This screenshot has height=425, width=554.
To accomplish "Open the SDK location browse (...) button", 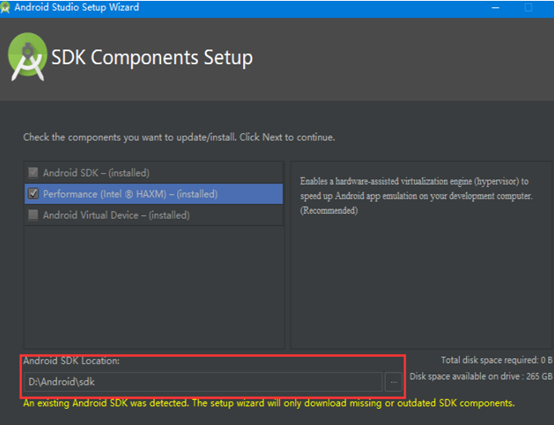I will tap(394, 382).
